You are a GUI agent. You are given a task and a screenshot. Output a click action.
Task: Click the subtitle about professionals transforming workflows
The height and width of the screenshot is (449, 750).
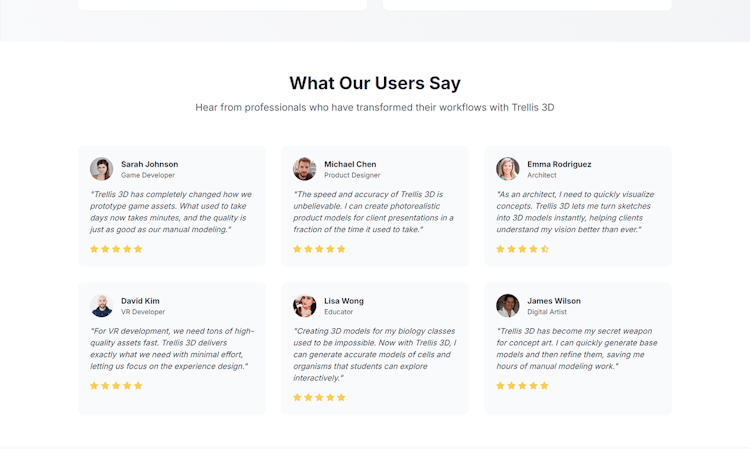pos(375,107)
